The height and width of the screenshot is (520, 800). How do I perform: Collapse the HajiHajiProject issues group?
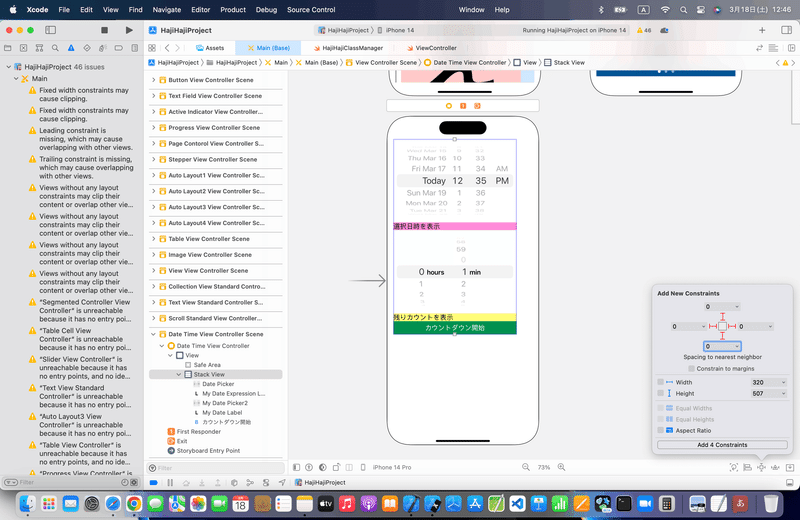pos(8,67)
